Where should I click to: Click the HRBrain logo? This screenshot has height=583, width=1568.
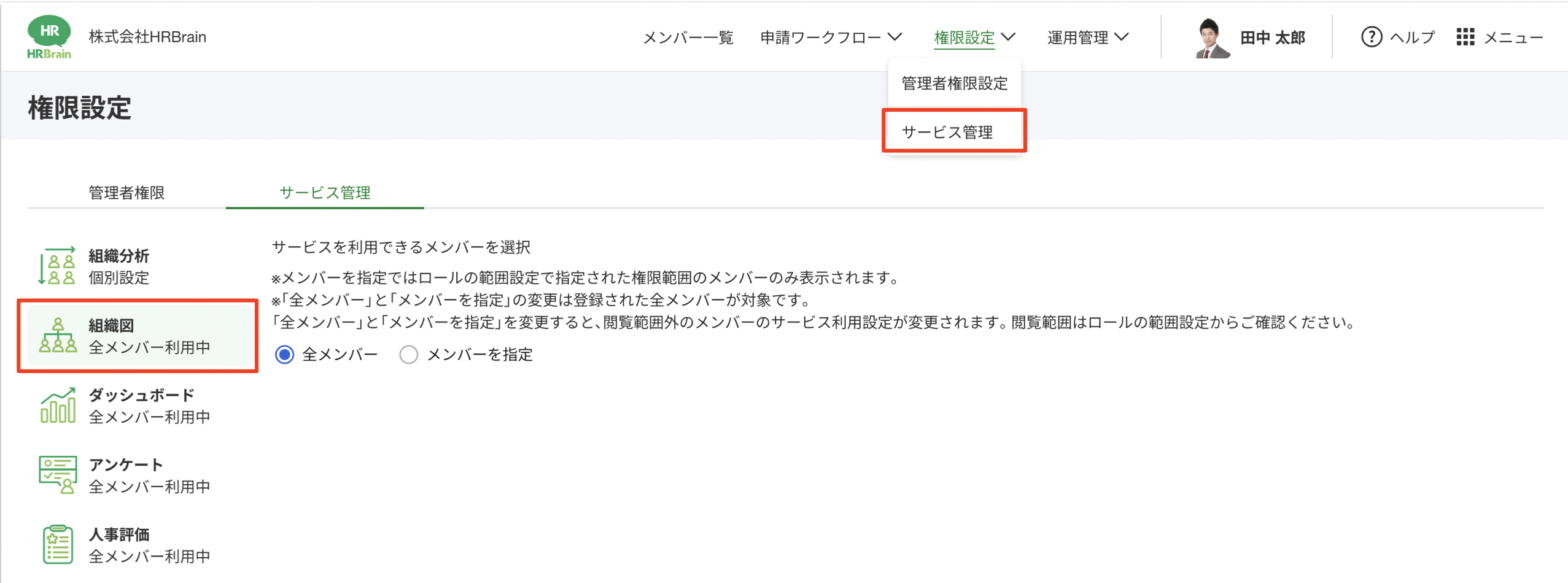(x=50, y=36)
